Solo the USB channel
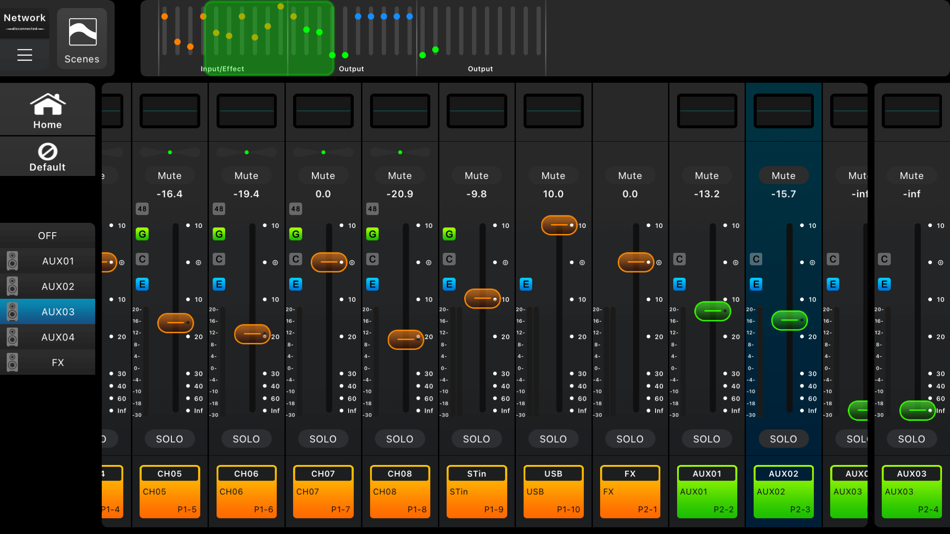Screen dimensions: 950x534 click(x=553, y=439)
